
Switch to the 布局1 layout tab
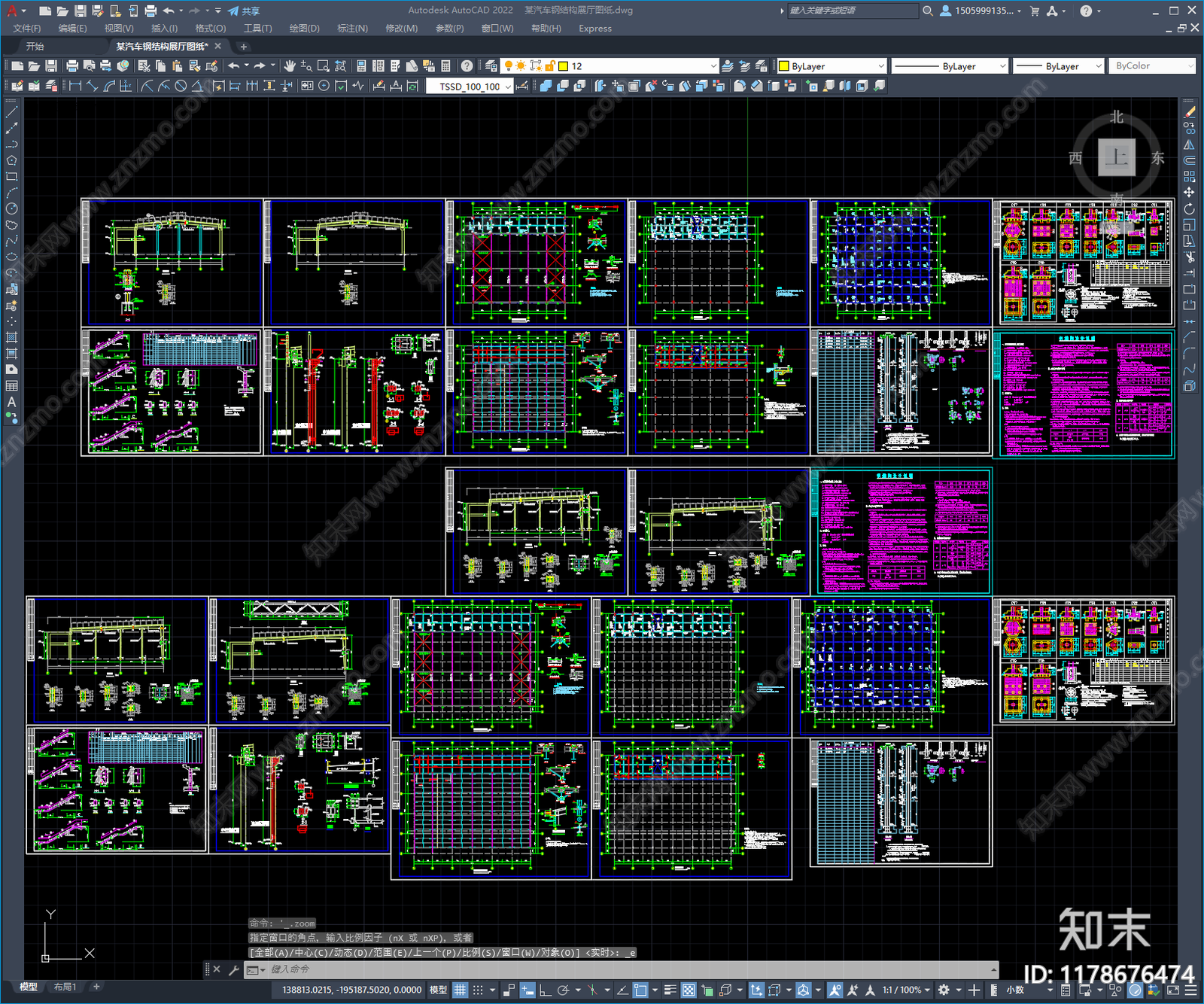[65, 987]
